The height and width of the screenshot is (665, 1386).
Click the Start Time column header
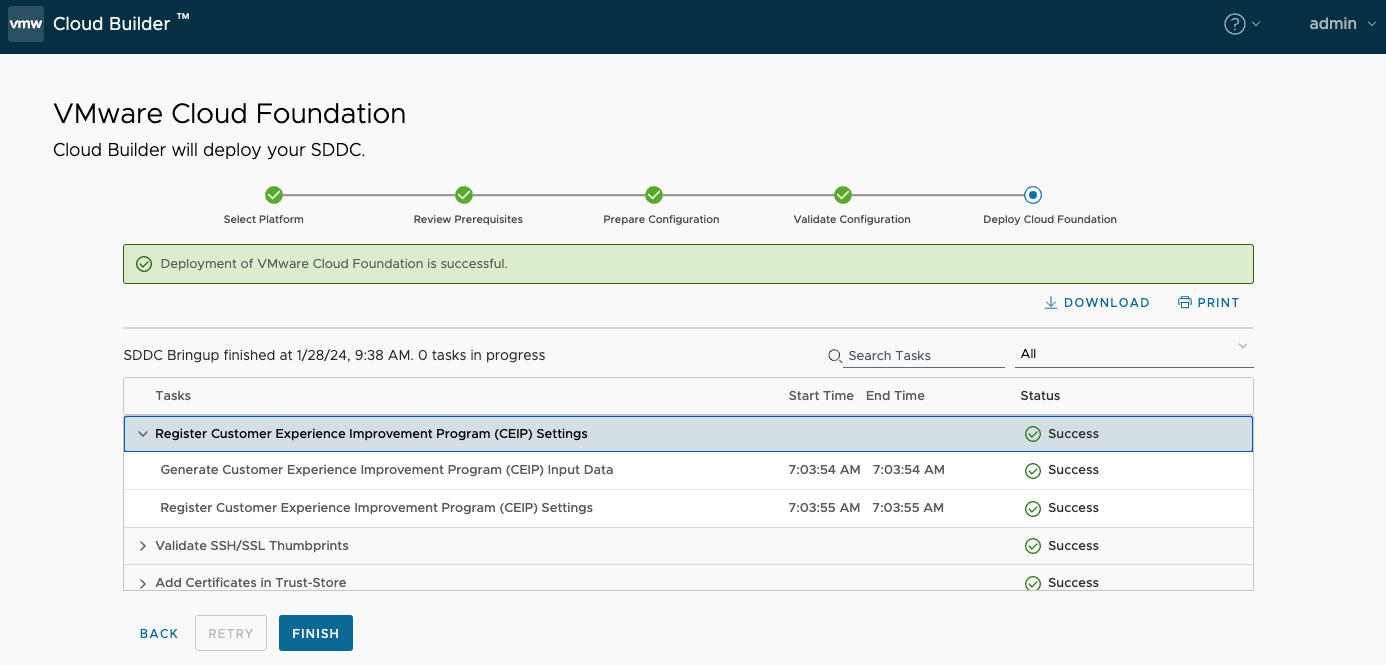pos(821,396)
